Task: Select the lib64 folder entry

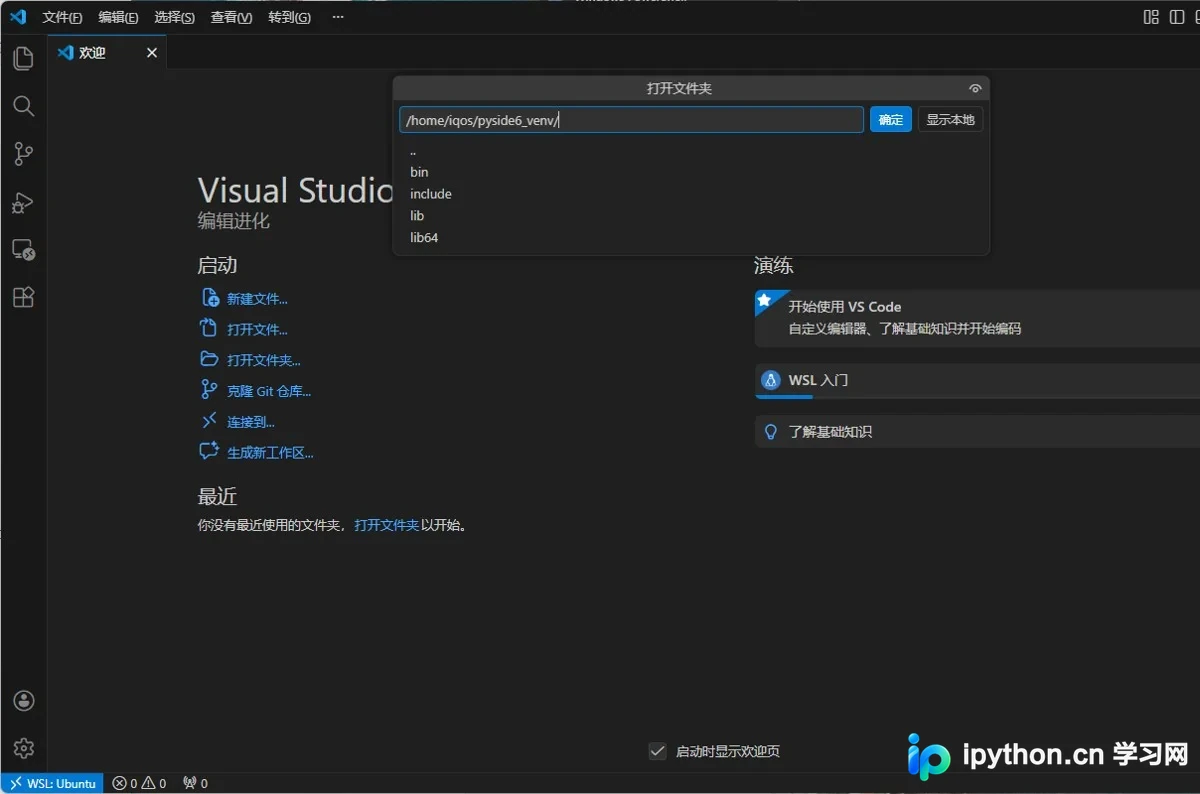Action: pyautogui.click(x=691, y=238)
